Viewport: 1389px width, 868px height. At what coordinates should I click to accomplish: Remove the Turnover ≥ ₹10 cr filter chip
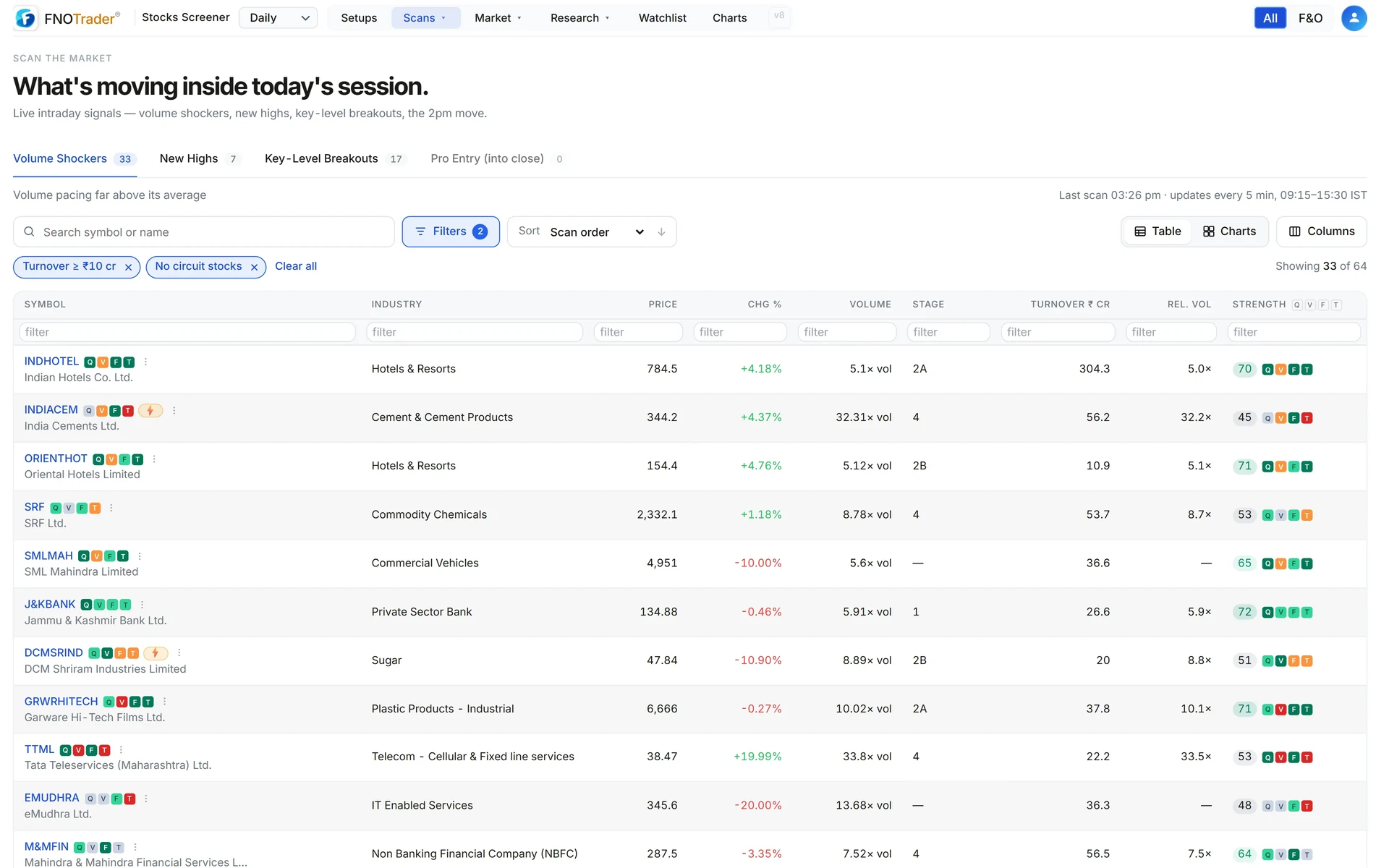(128, 267)
